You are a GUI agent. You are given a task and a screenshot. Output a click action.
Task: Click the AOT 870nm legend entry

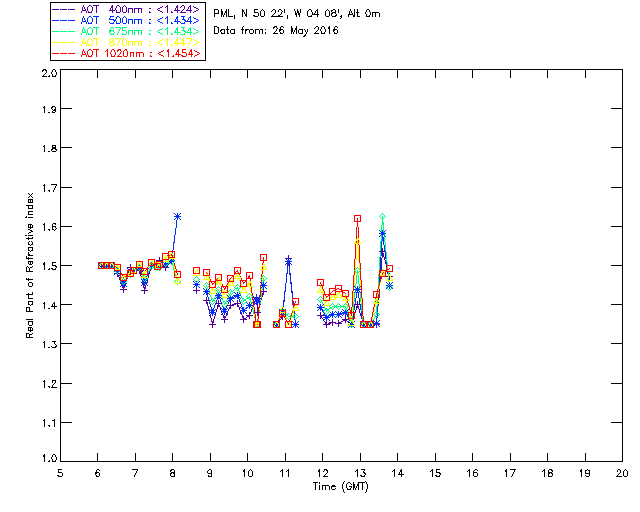click(127, 42)
